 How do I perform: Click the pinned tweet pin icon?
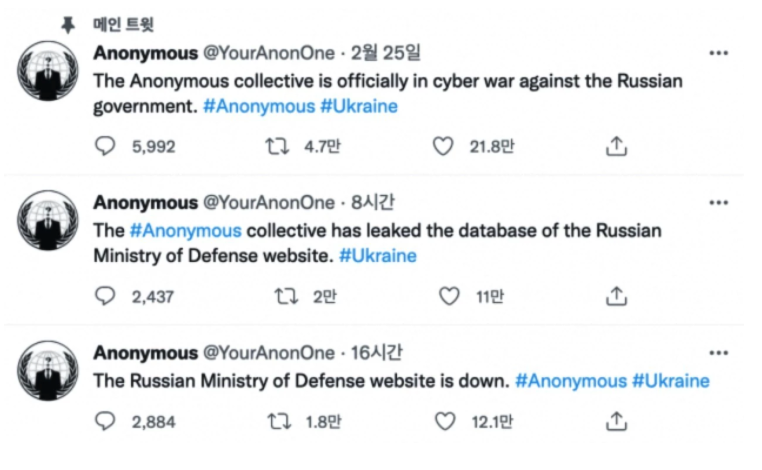point(68,24)
